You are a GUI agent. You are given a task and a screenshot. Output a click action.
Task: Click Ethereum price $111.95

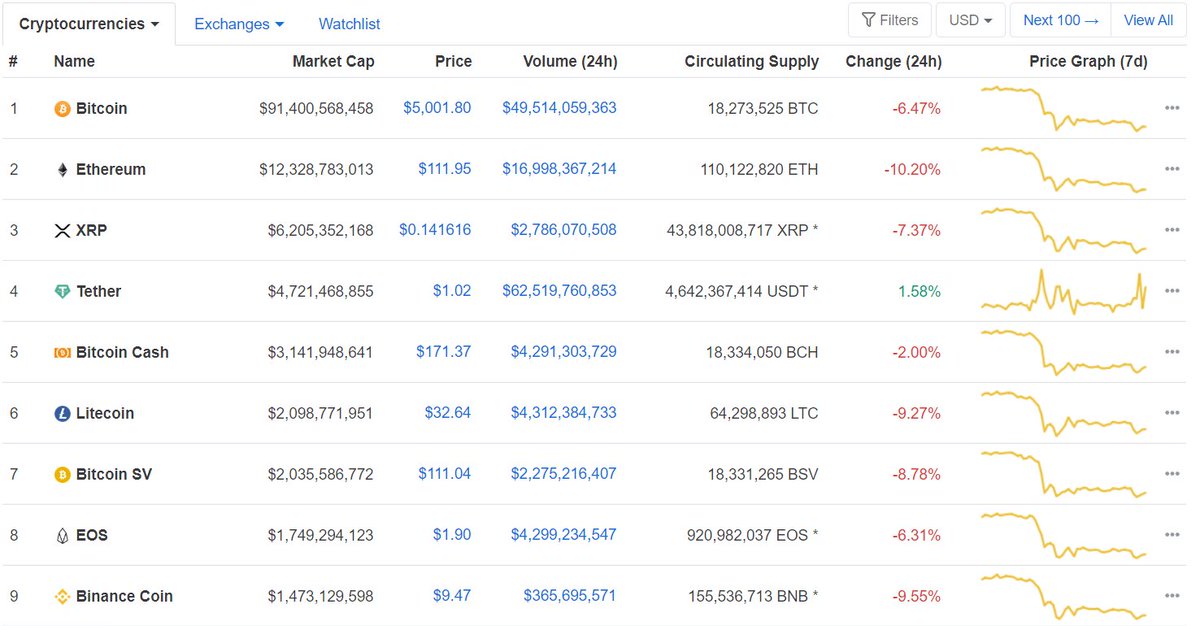click(x=445, y=169)
